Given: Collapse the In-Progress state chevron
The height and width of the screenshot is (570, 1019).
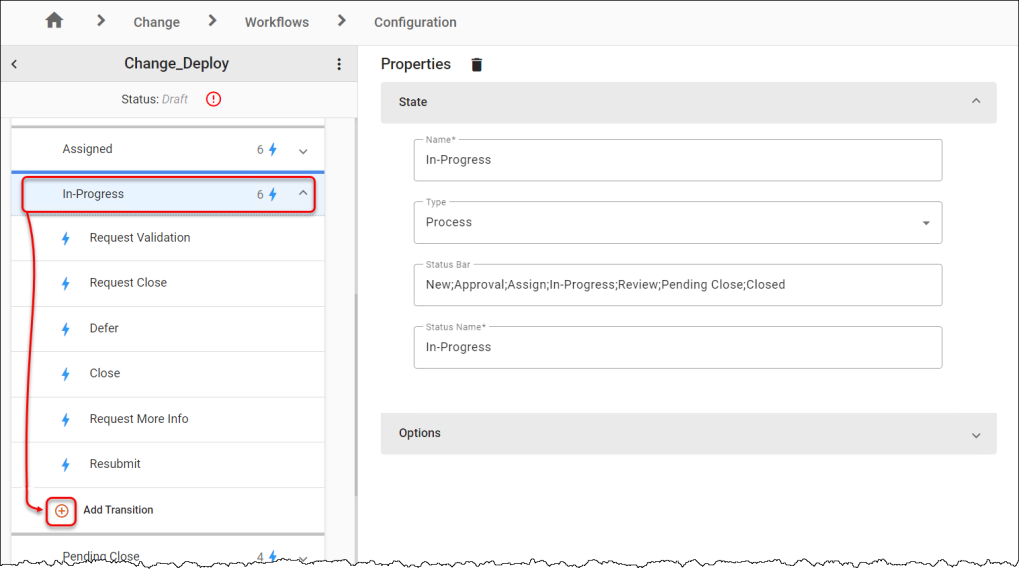Looking at the screenshot, I should pyautogui.click(x=303, y=193).
